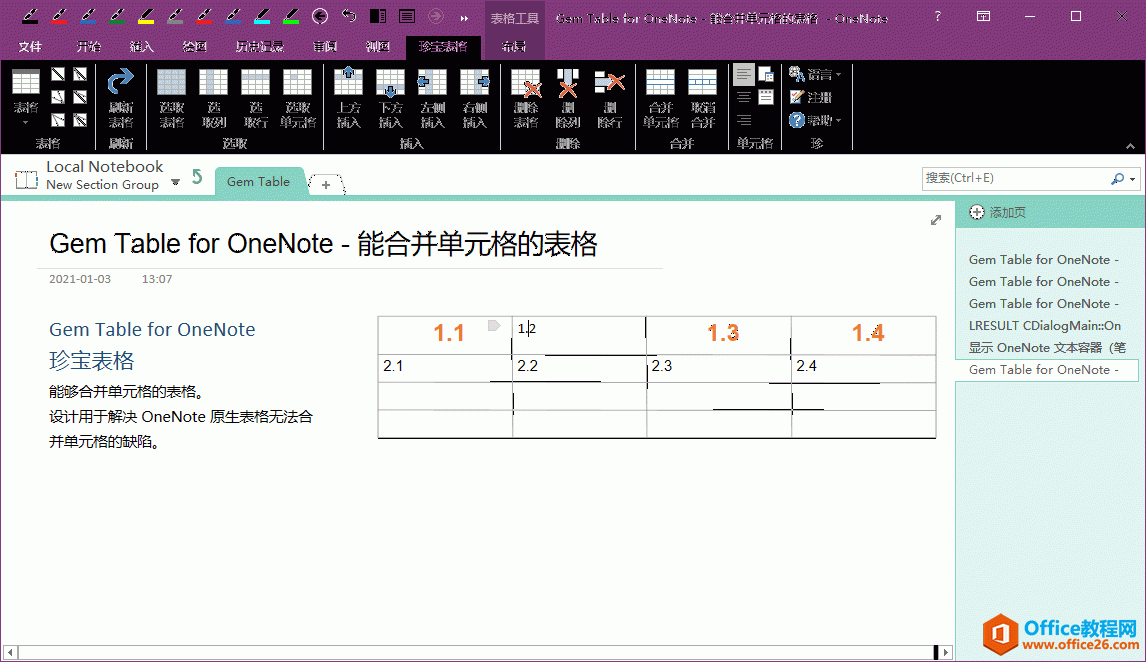
Task: Select the green pen in Quick Access Toolbar
Action: click(289, 16)
